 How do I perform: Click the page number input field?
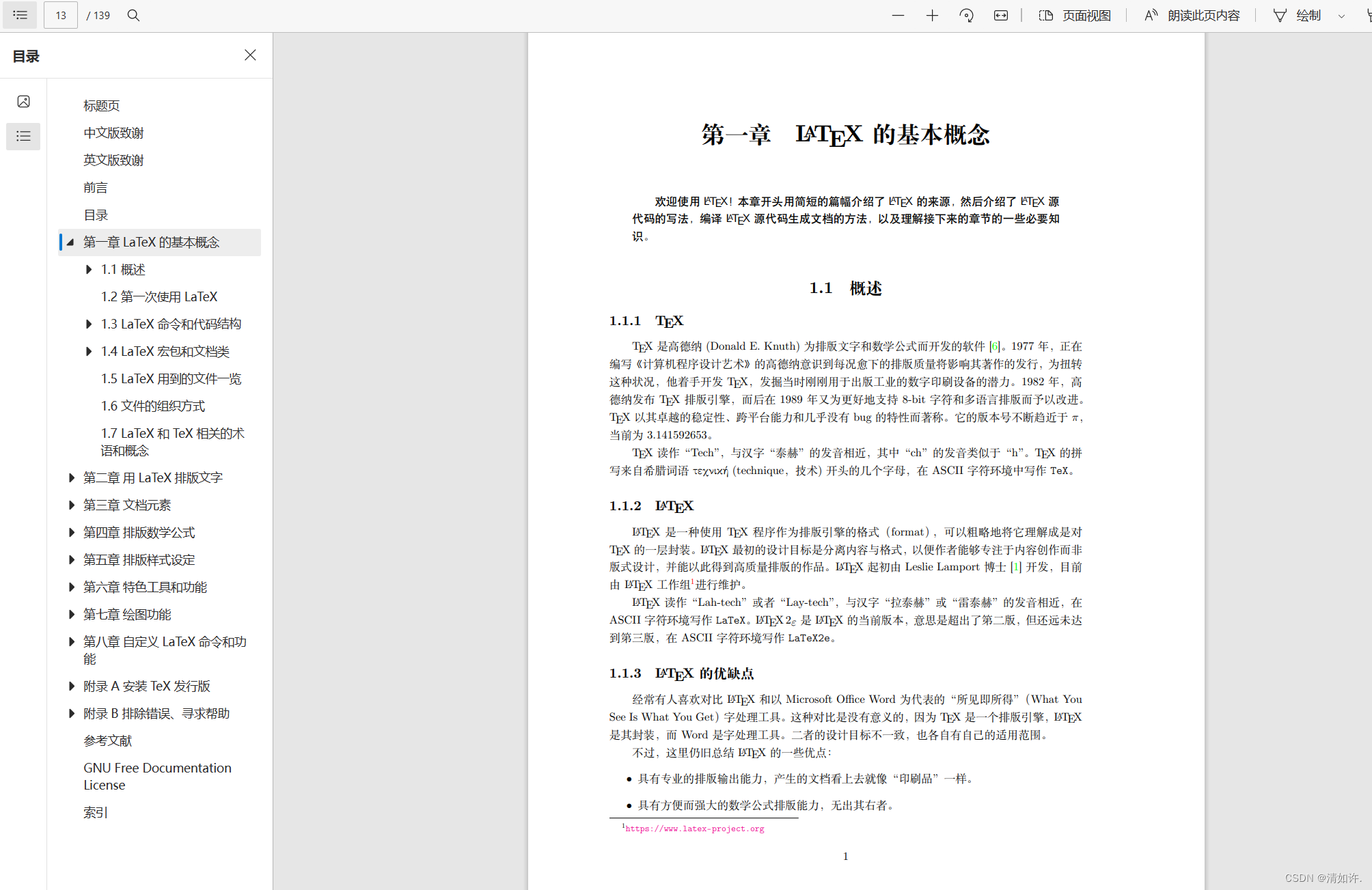[61, 15]
